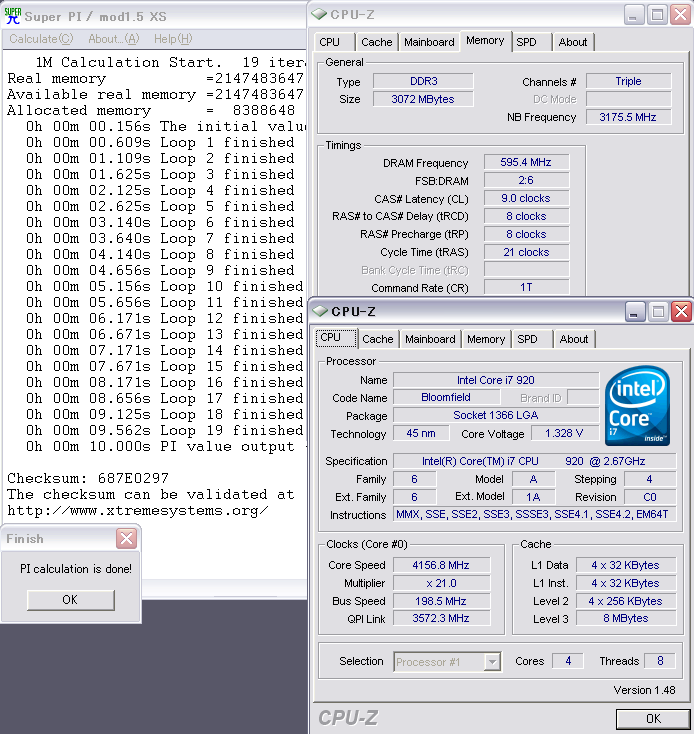Click the Socket 1366 LGA package field
This screenshot has height=734, width=694.
tap(496, 415)
